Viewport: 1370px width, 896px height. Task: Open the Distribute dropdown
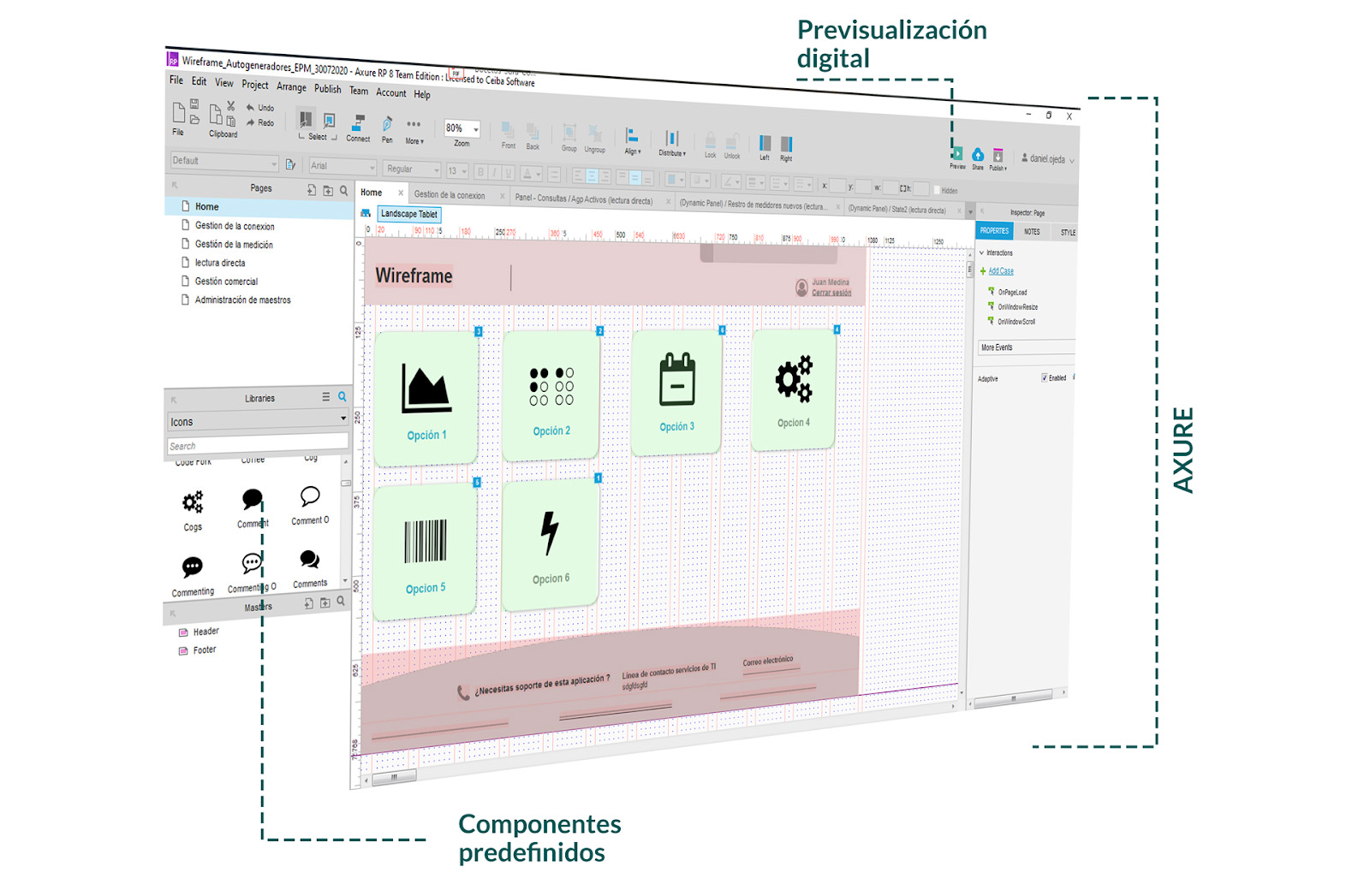click(672, 143)
